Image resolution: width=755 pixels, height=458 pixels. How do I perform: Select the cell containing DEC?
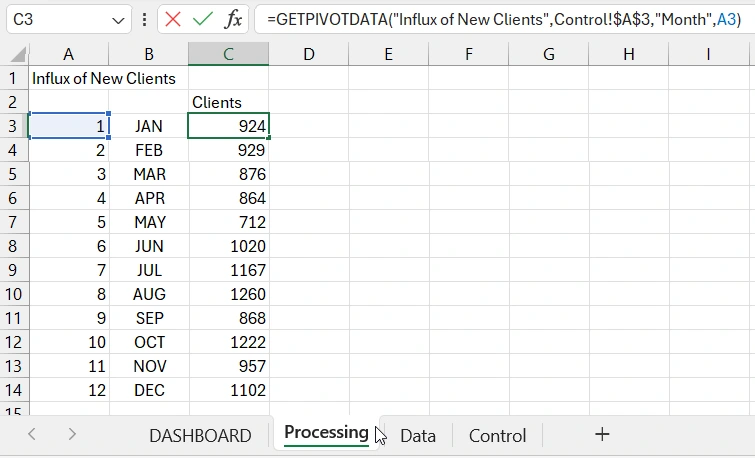[149, 390]
